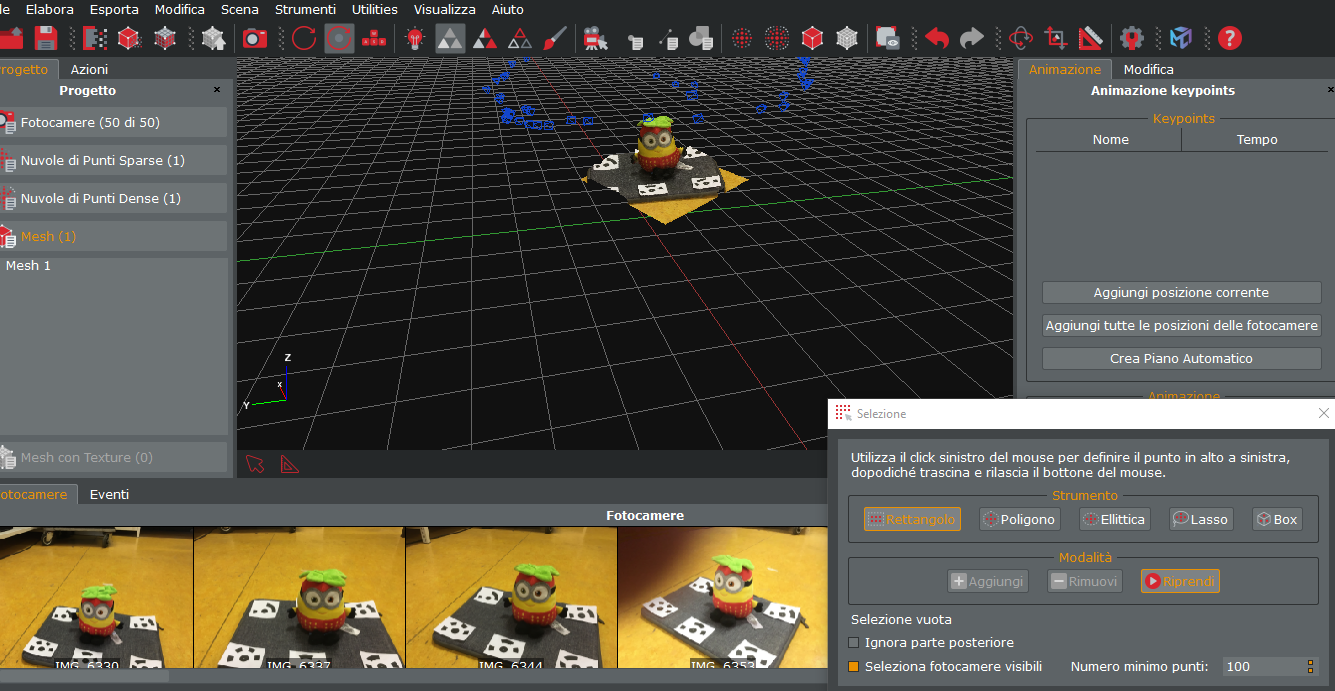Switch to the Modifica tab in right panel
The image size is (1335, 691).
point(1148,69)
